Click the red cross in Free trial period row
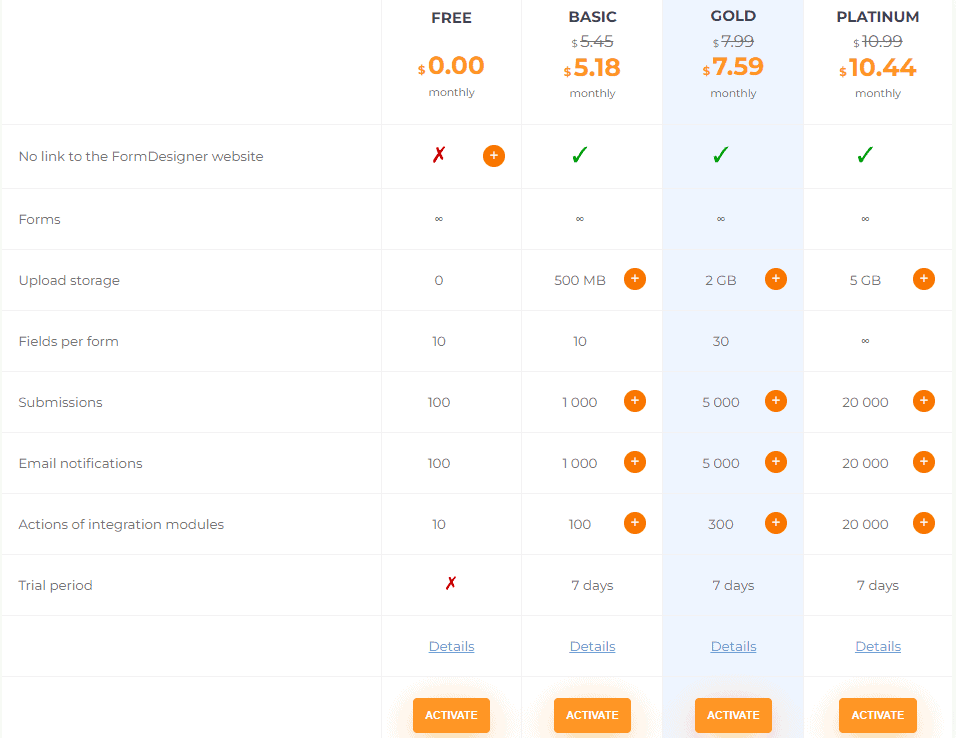Screen dimensions: 956x738 451,584
